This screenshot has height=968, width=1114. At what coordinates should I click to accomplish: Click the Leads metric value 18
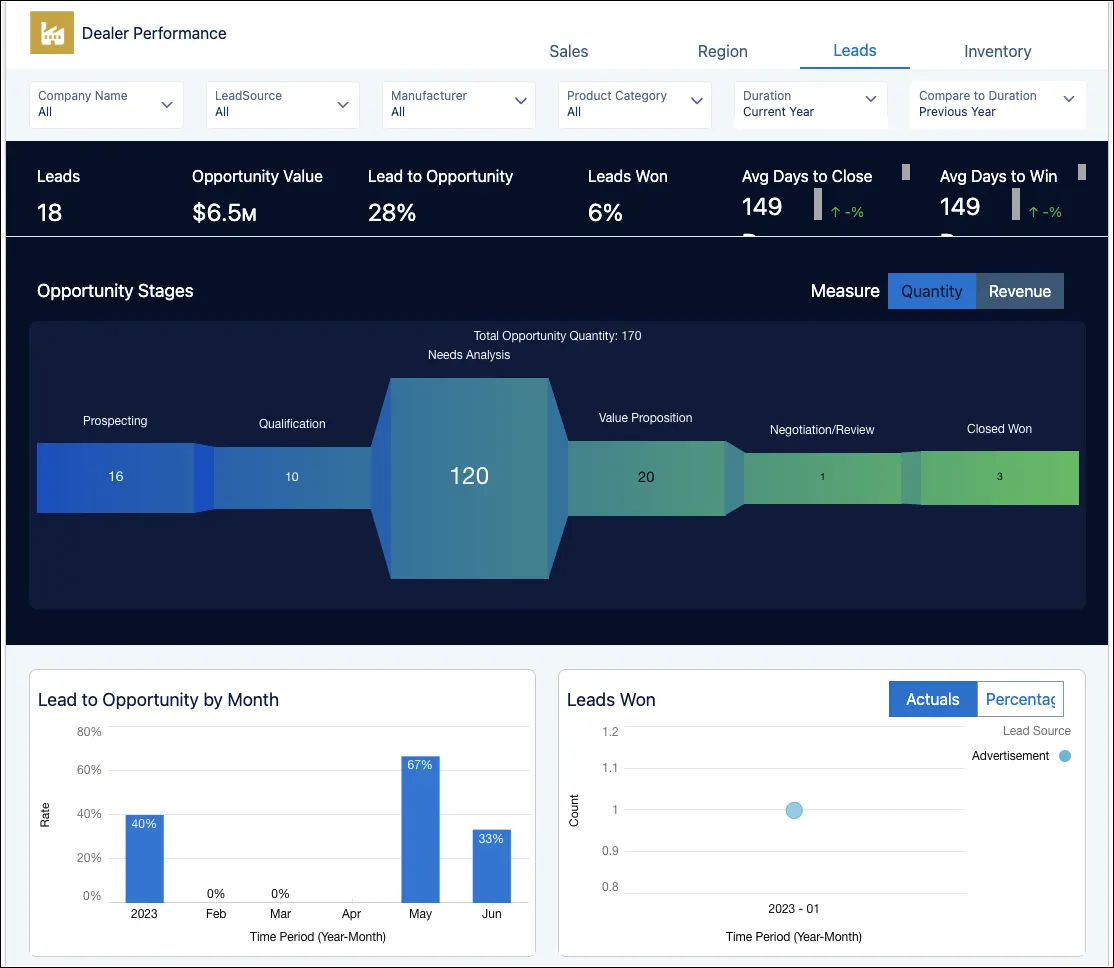point(49,213)
